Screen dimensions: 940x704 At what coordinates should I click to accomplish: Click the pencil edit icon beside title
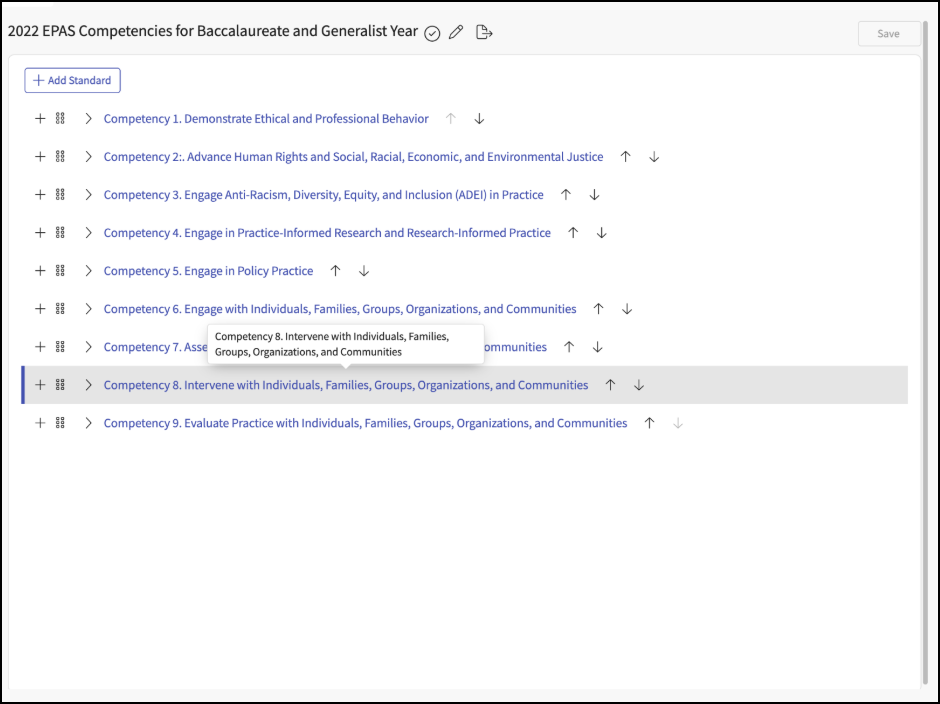tap(456, 32)
